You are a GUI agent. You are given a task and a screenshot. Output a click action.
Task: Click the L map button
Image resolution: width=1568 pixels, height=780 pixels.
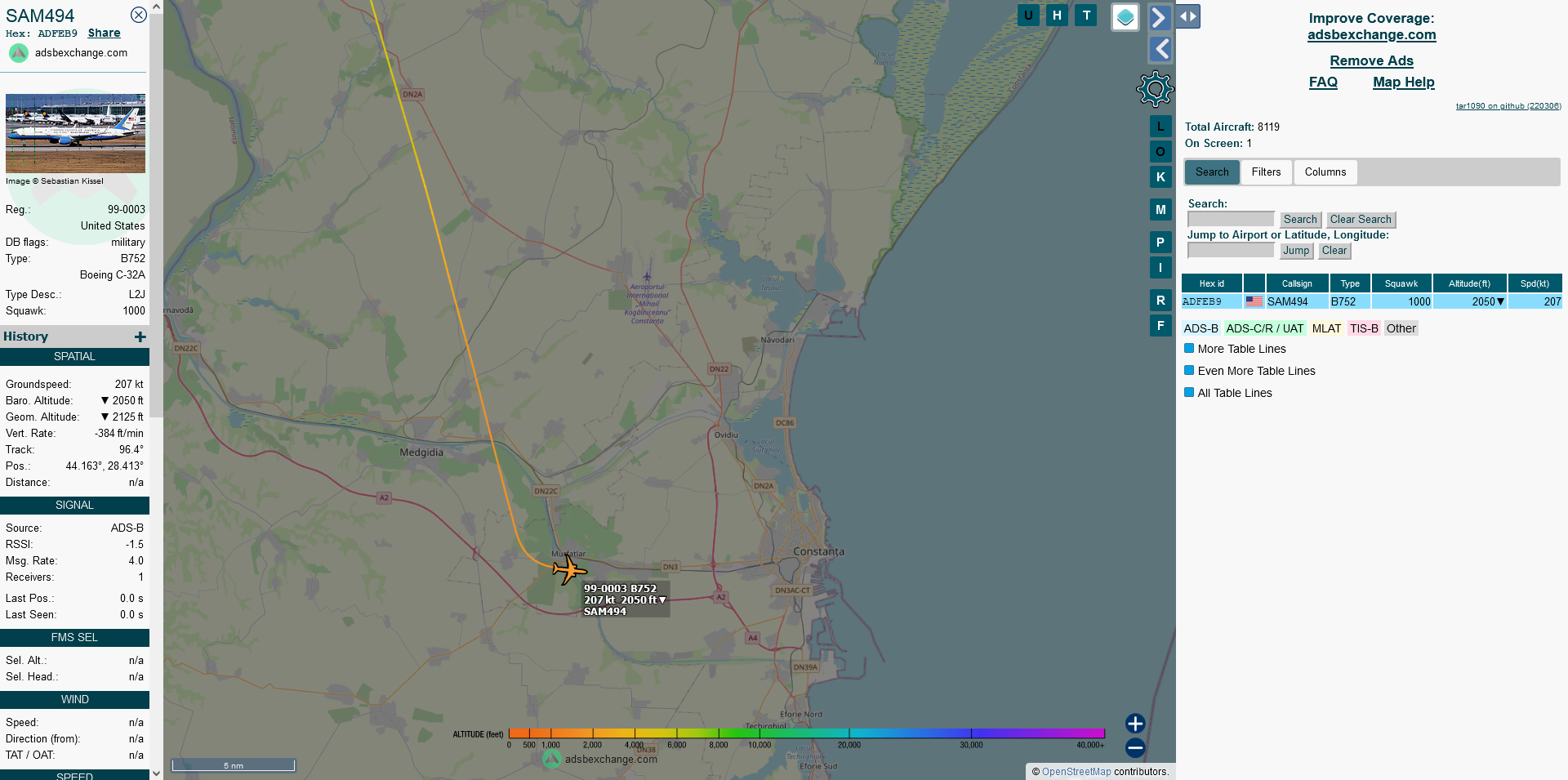pos(1160,126)
